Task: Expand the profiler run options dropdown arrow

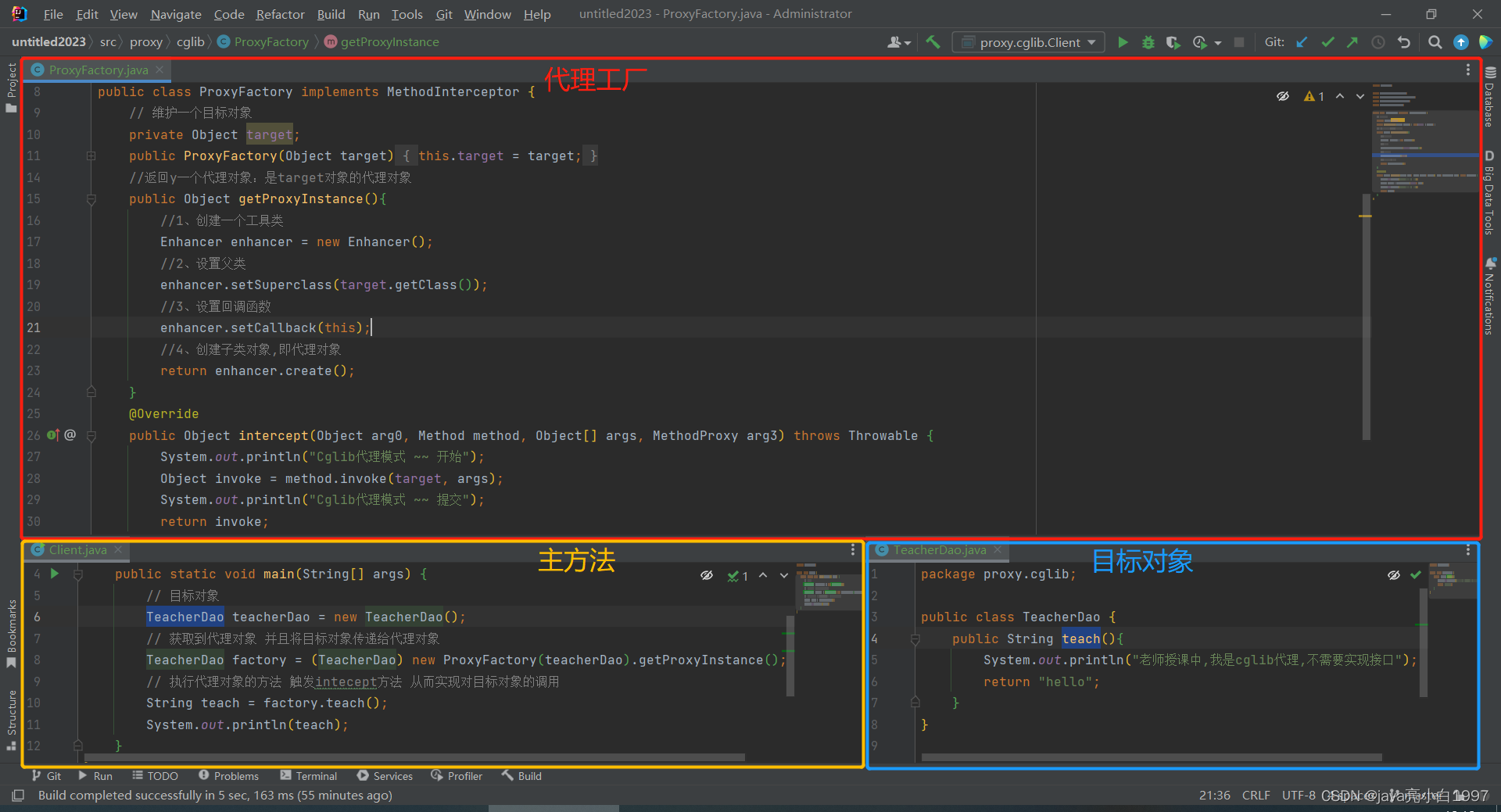Action: pyautogui.click(x=1218, y=43)
